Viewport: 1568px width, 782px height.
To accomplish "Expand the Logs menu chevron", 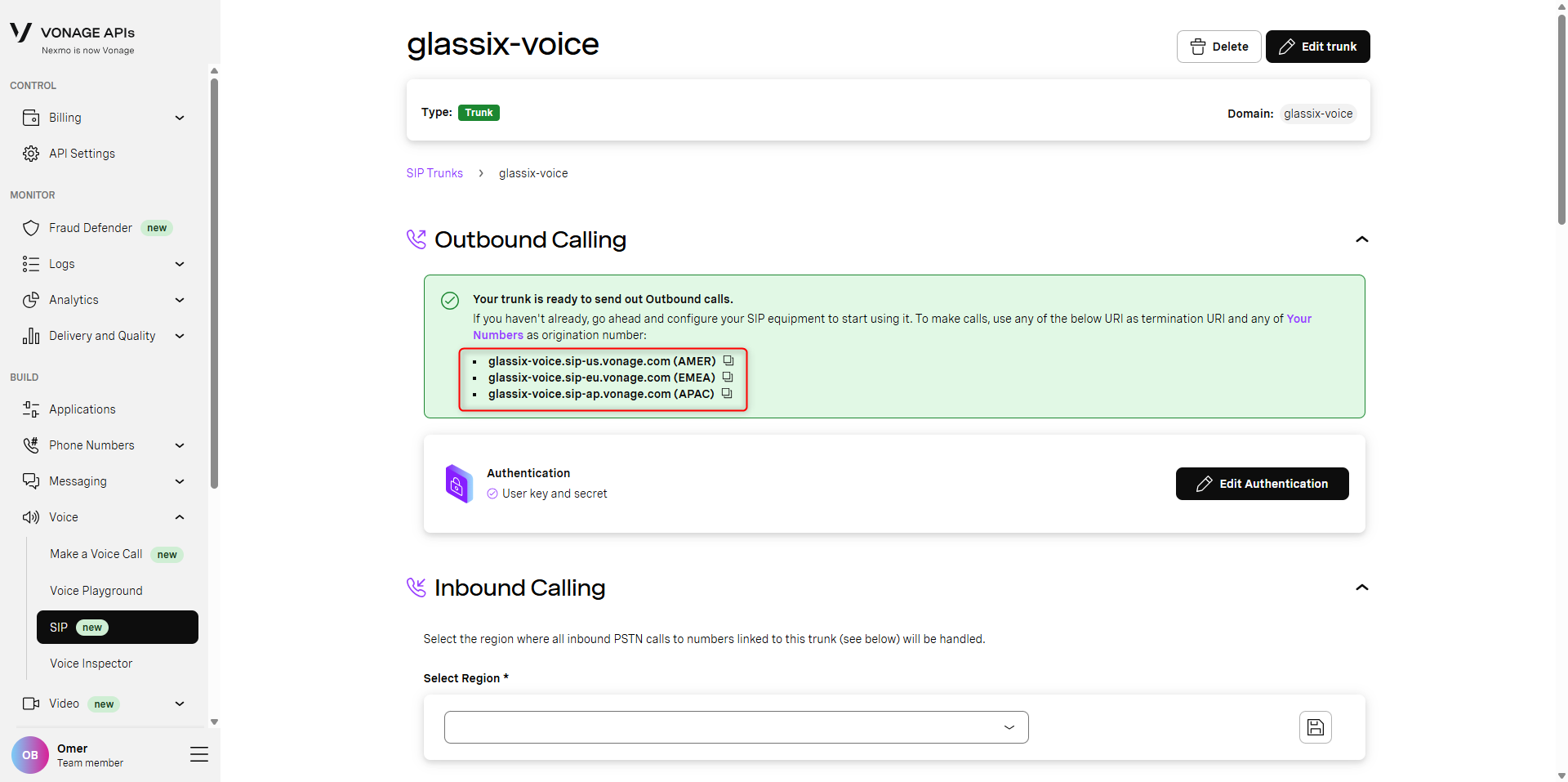I will (x=180, y=264).
